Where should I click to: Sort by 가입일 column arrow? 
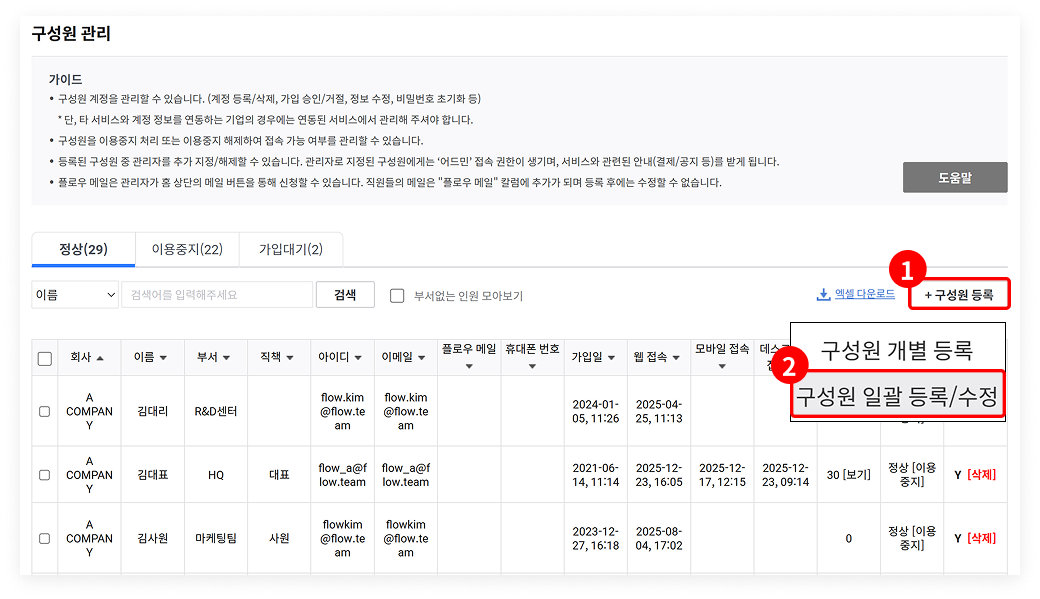tap(610, 358)
